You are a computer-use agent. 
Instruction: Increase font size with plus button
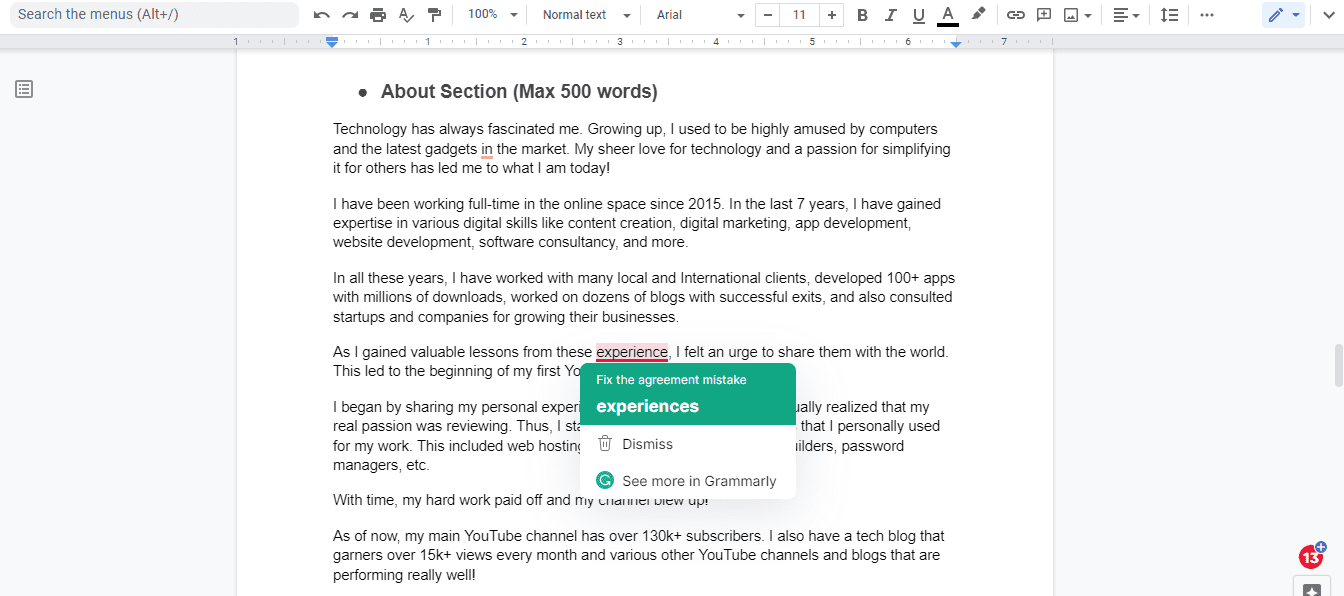[x=832, y=15]
